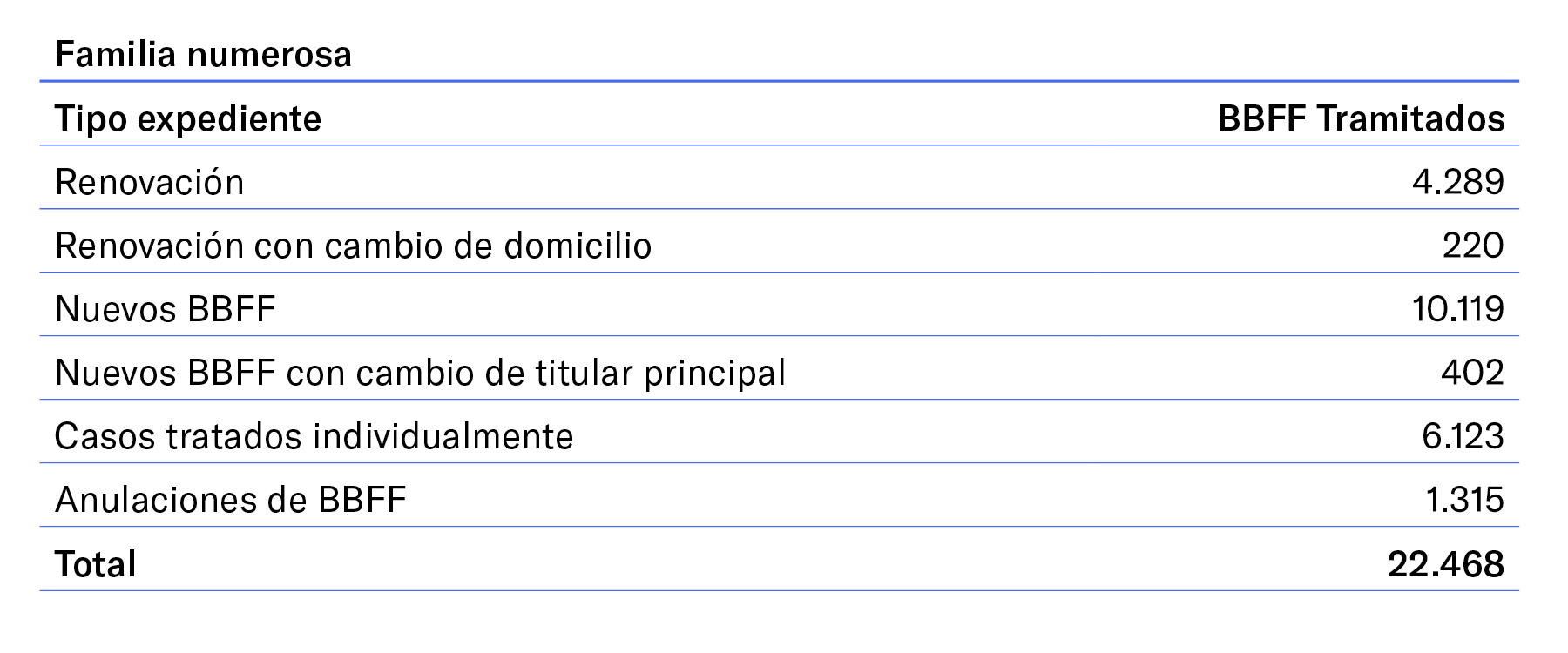Click the word 'Tramitados' in the header
1568x653 pixels.
tap(1410, 118)
